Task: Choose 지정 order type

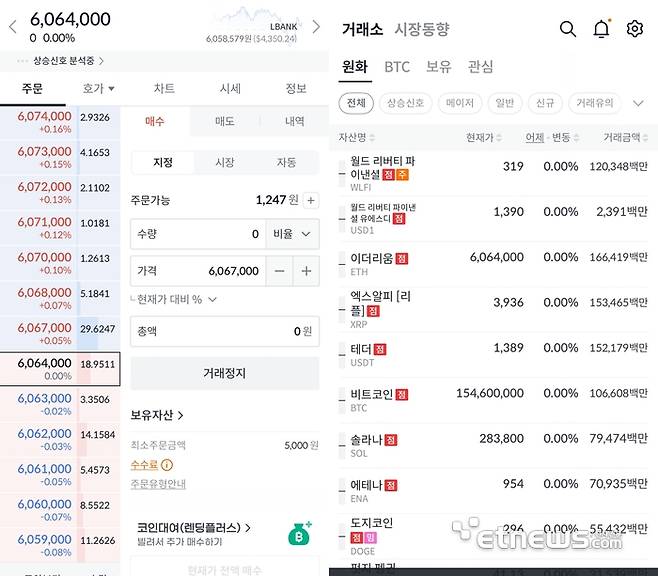Action: coord(163,162)
